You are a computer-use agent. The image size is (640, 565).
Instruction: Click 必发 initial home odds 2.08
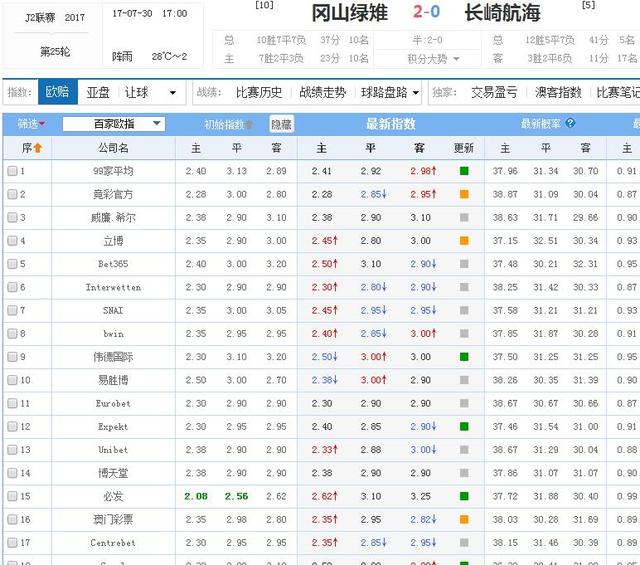pos(196,496)
